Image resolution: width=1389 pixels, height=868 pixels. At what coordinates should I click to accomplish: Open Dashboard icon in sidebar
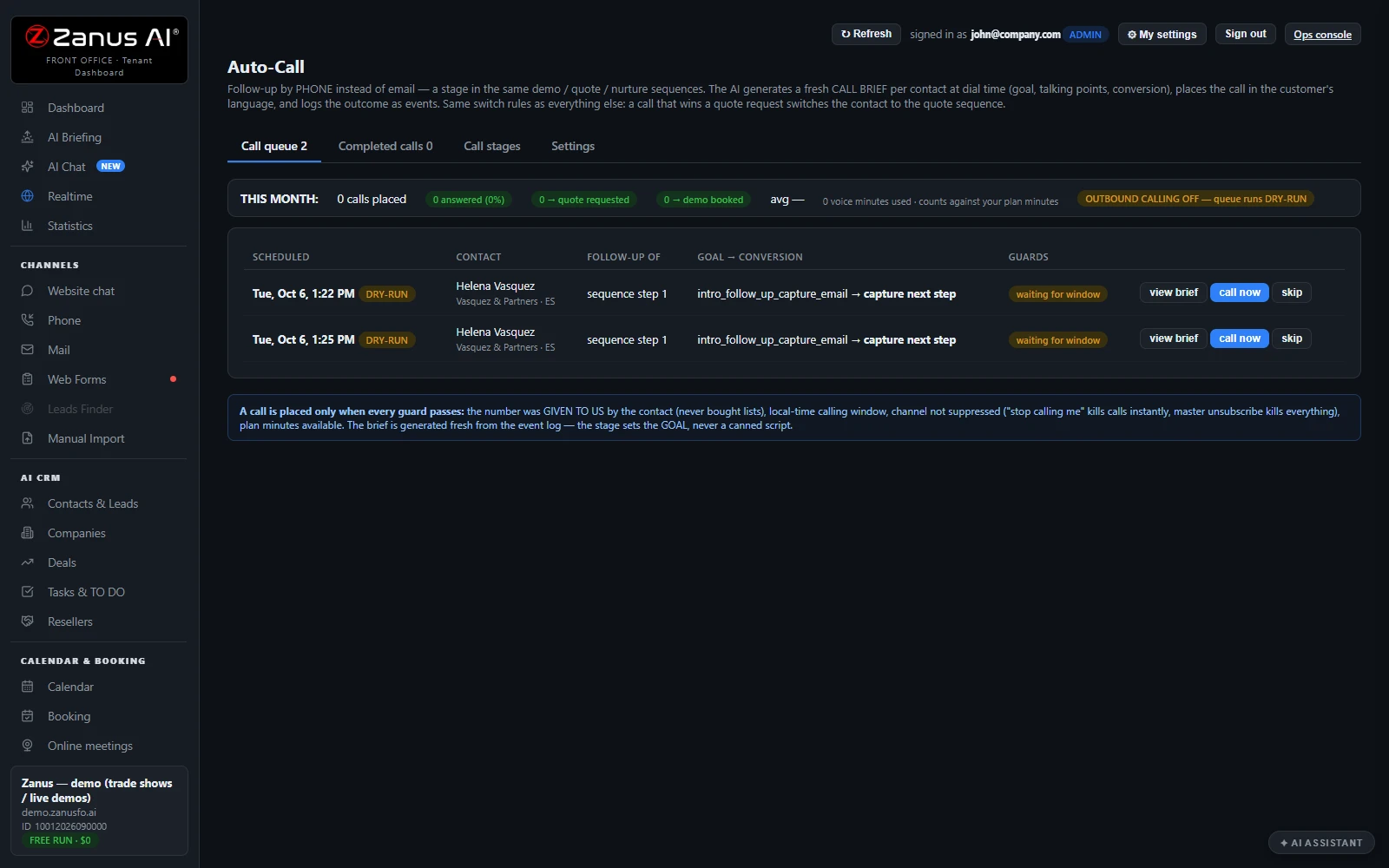click(x=27, y=108)
